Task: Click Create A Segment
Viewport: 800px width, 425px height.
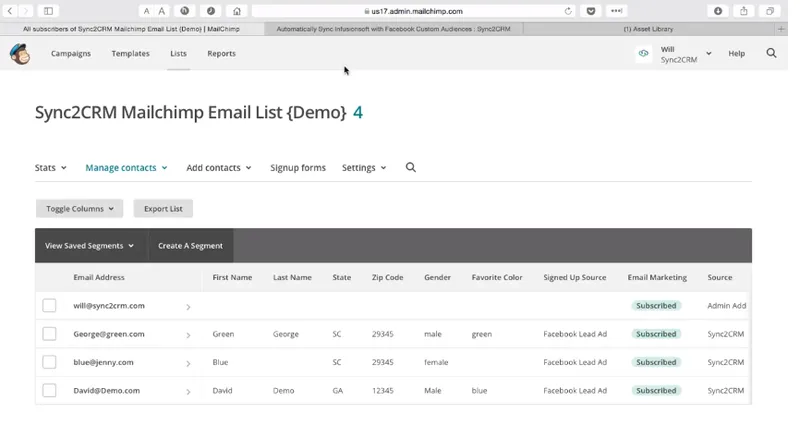Action: [x=190, y=246]
